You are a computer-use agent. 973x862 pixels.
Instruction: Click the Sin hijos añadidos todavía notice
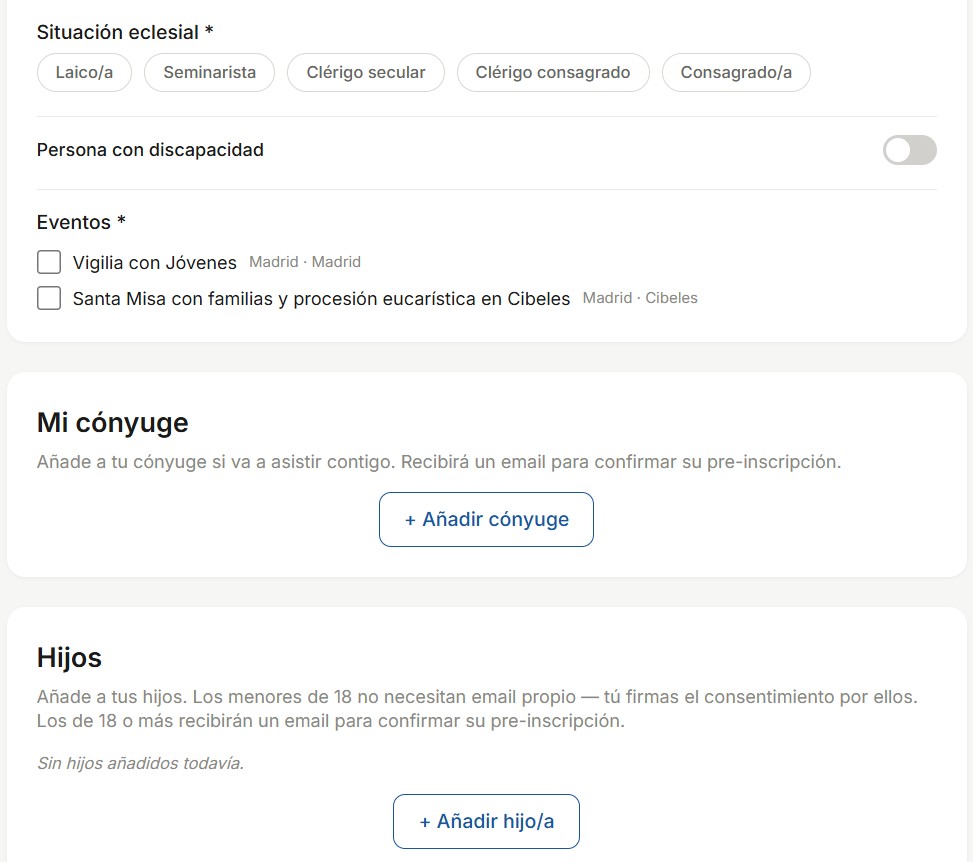pos(140,764)
